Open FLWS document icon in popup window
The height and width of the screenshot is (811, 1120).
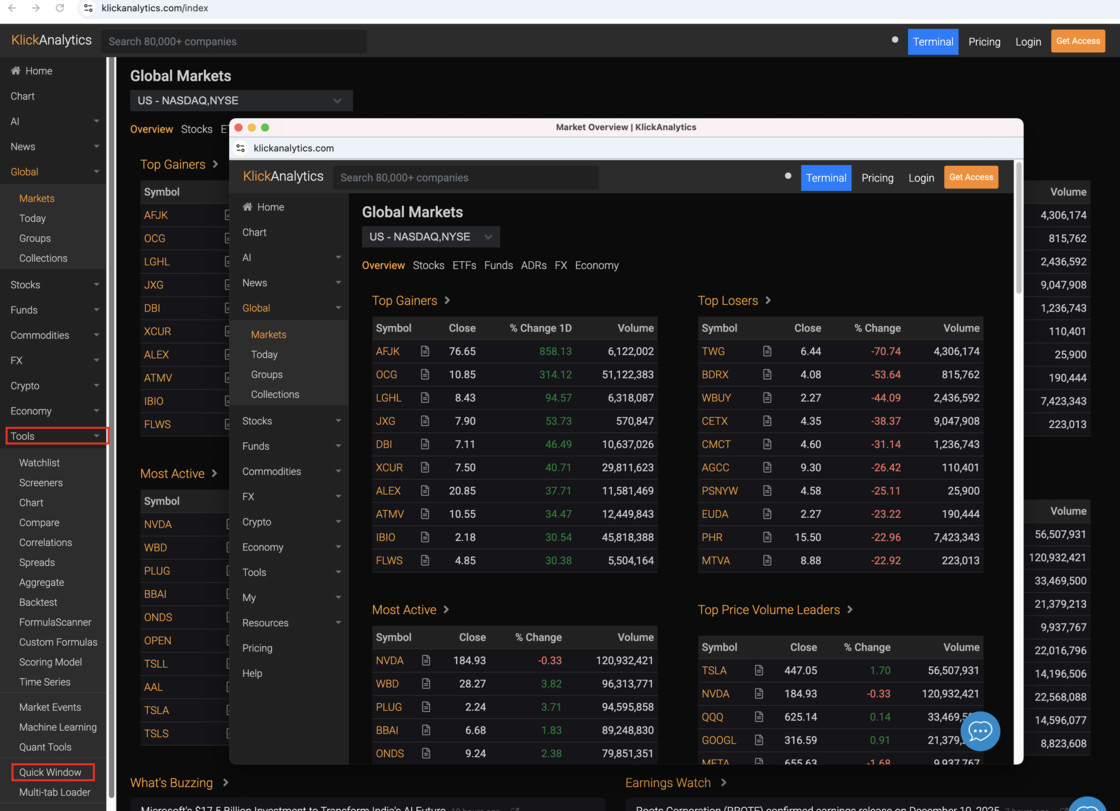(425, 560)
